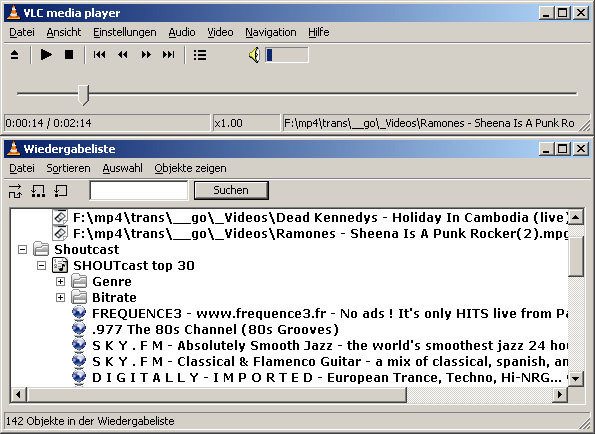Open the Video menu

pos(220,32)
